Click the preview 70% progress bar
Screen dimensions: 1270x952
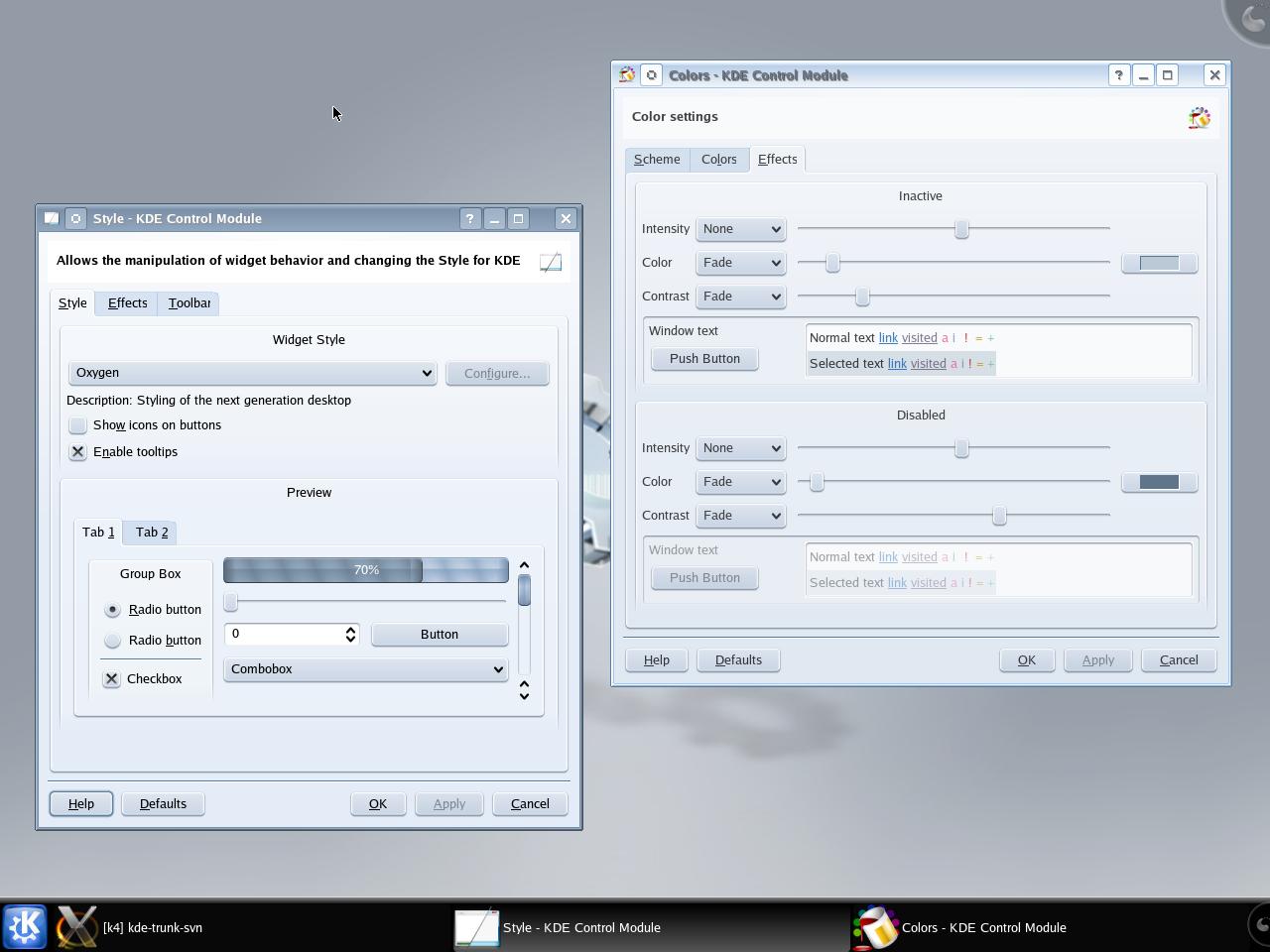point(366,570)
